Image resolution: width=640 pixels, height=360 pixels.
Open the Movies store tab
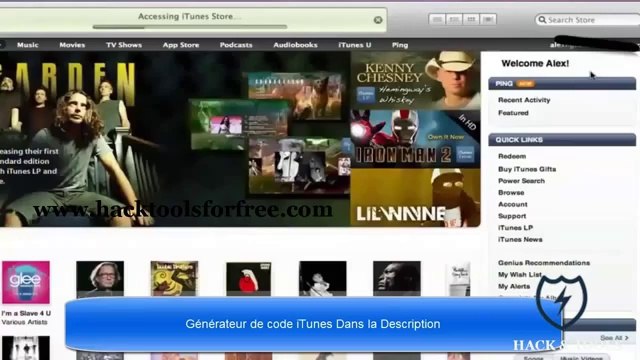[72, 45]
